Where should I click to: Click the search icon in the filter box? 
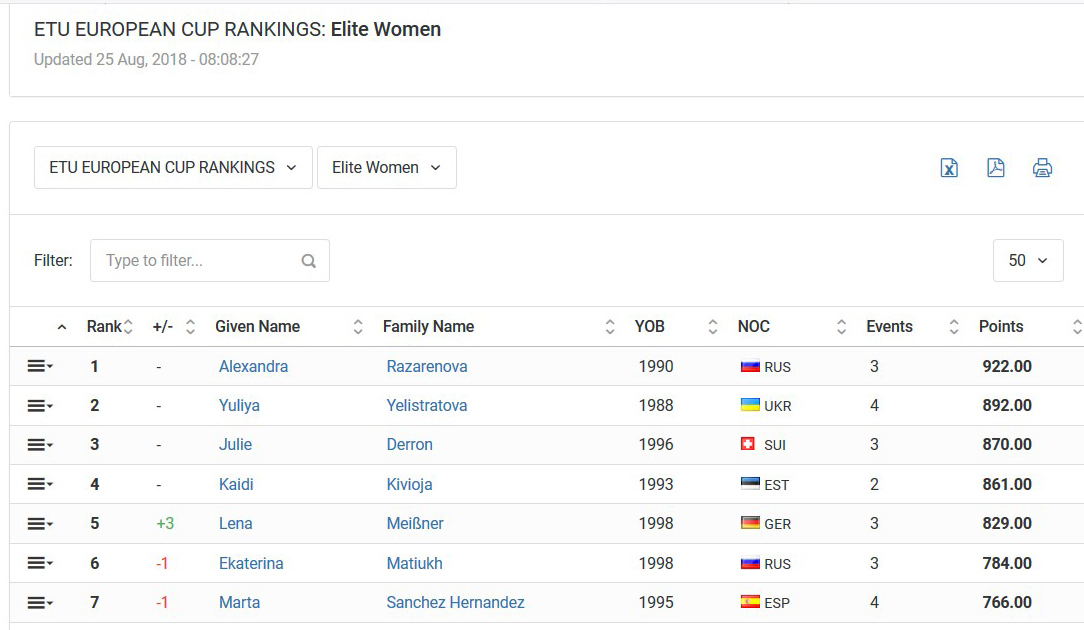(309, 261)
